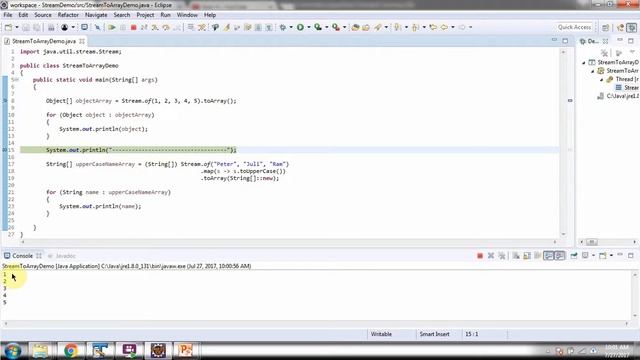Click Remove All Terminated Launches in Console
This screenshot has height=360, width=640.
tap(502, 256)
